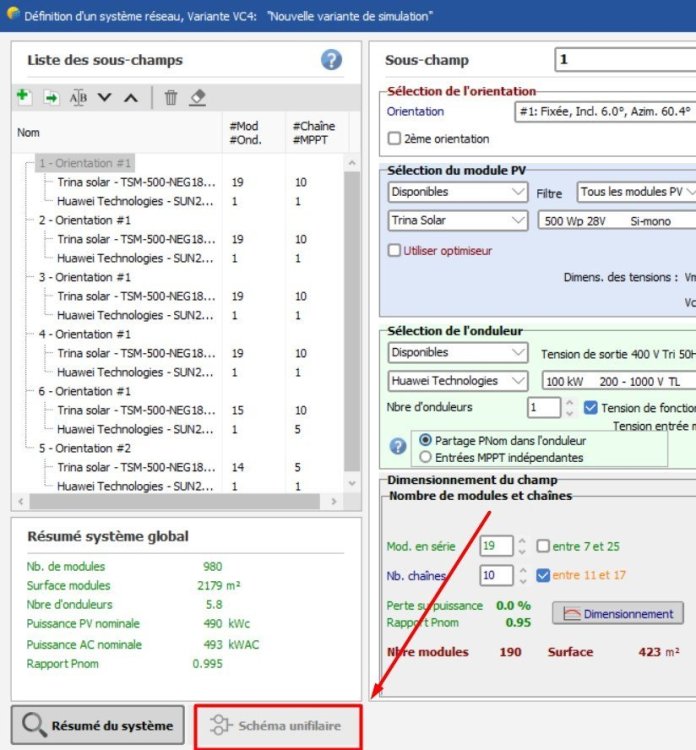This screenshot has height=750, width=696.
Task: Open the Huawei Technologies manufacturer dropdown
Action: click(458, 381)
